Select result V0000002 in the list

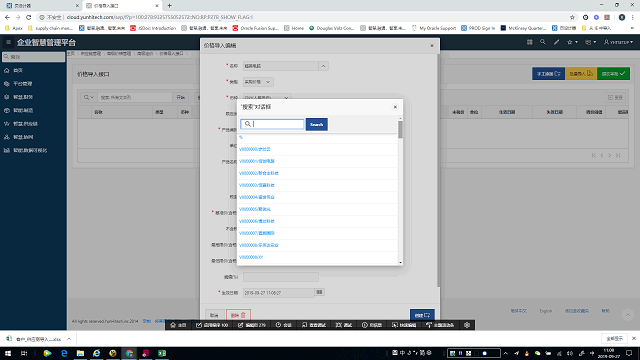(259, 173)
